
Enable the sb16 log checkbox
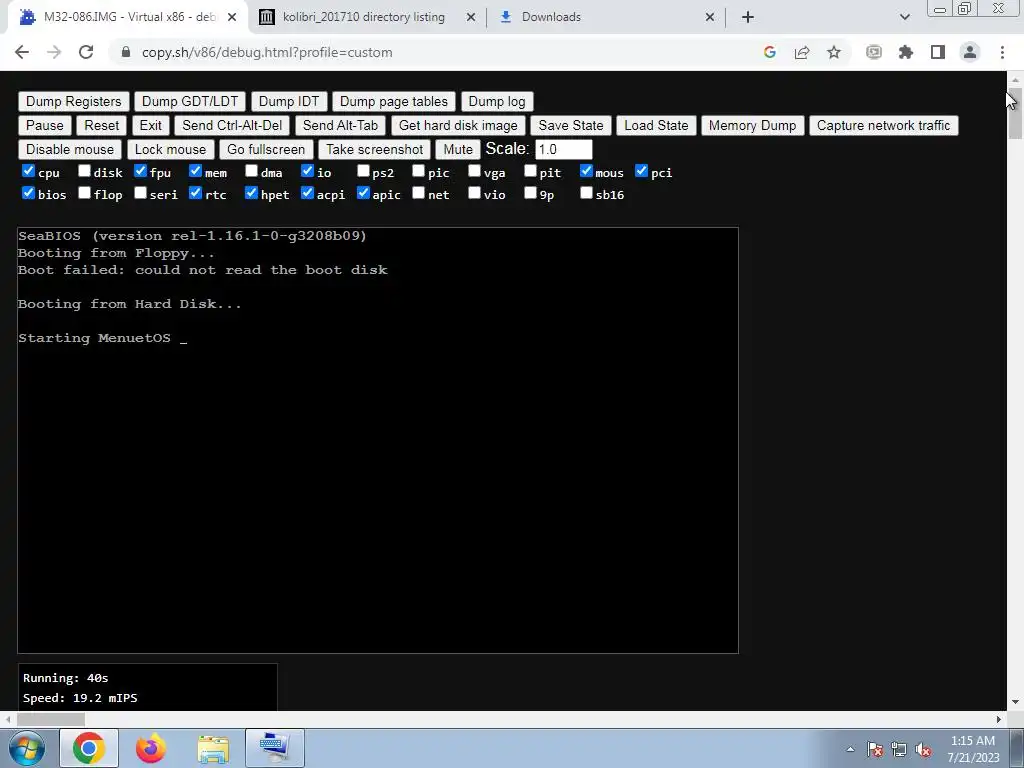pyautogui.click(x=586, y=193)
